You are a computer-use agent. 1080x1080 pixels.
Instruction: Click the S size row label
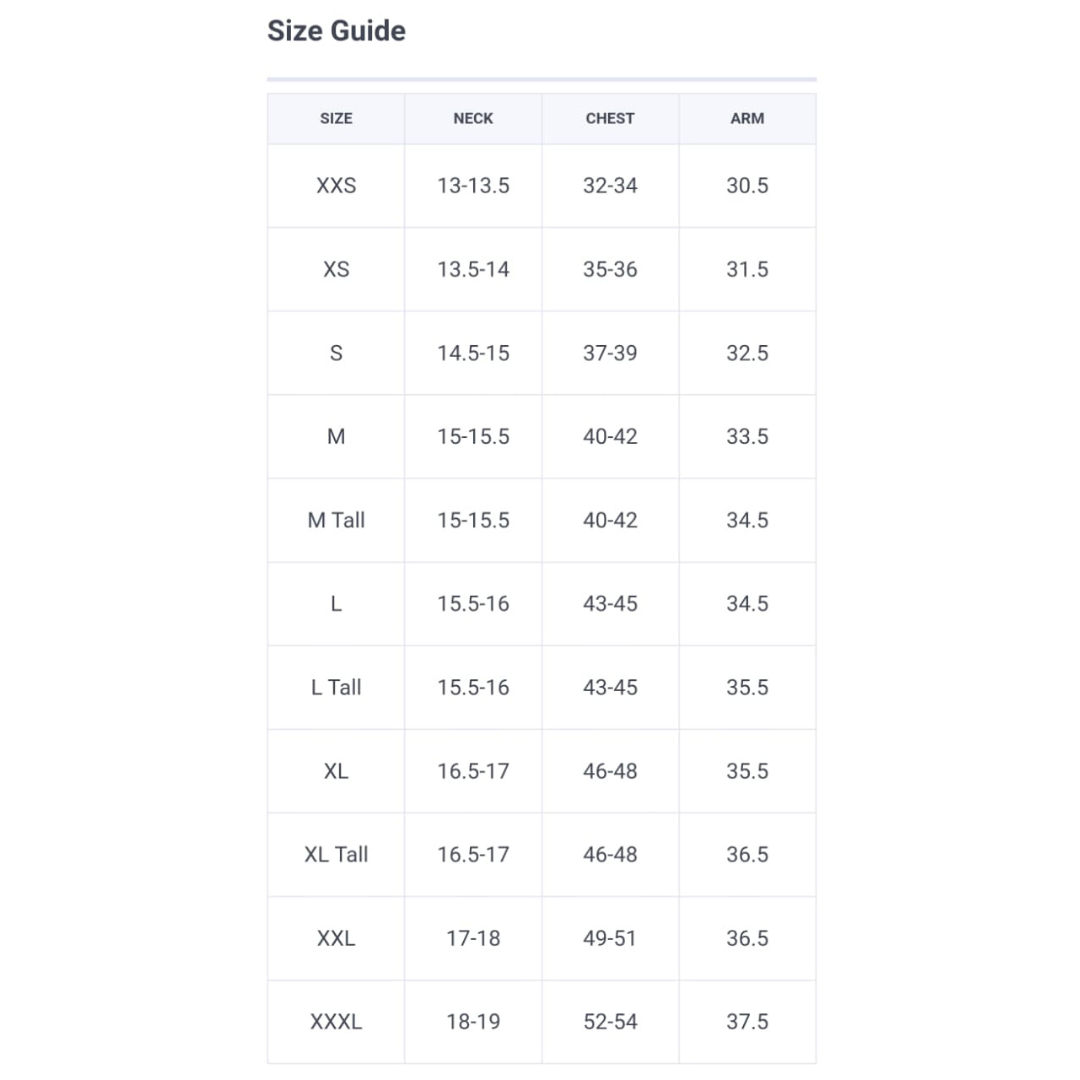[336, 353]
